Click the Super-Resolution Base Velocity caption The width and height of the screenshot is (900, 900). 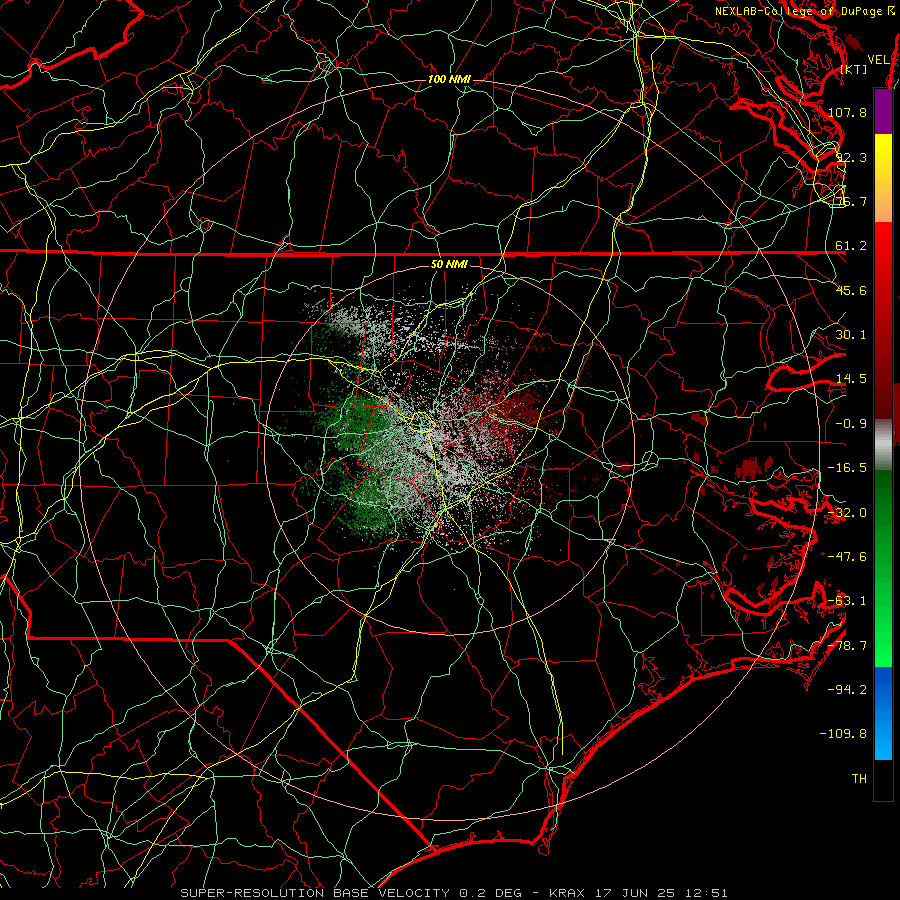(454, 893)
